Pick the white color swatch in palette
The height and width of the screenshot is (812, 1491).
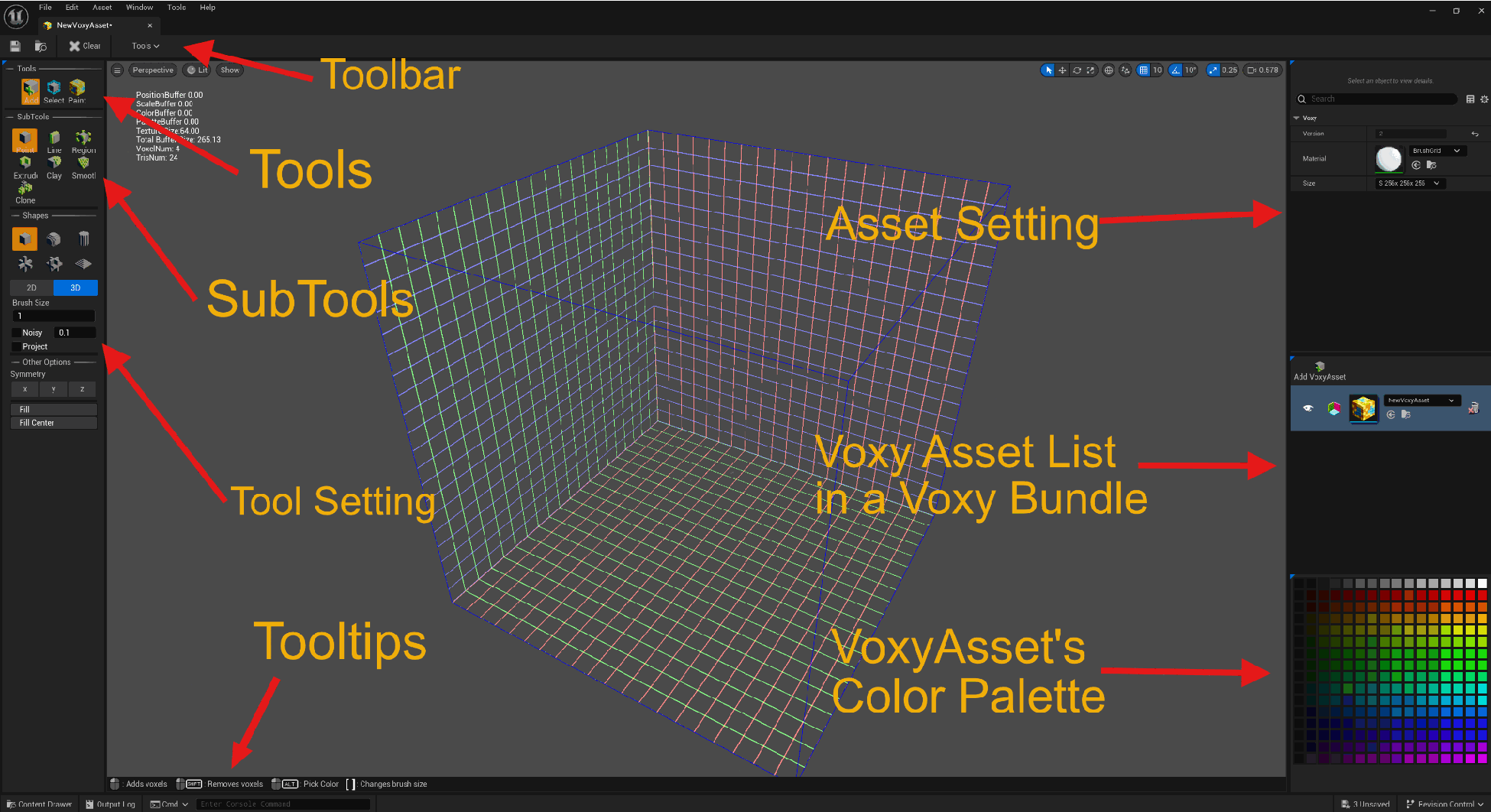click(x=1482, y=583)
